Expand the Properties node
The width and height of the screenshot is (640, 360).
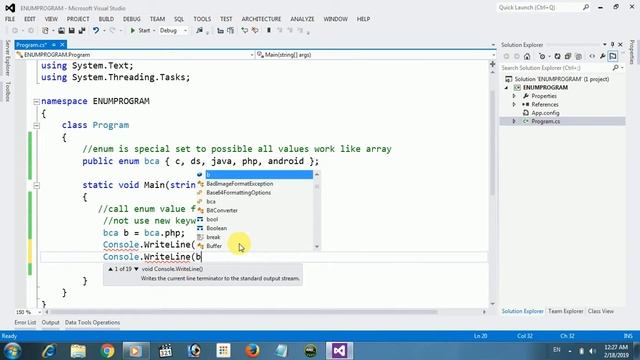[514, 96]
